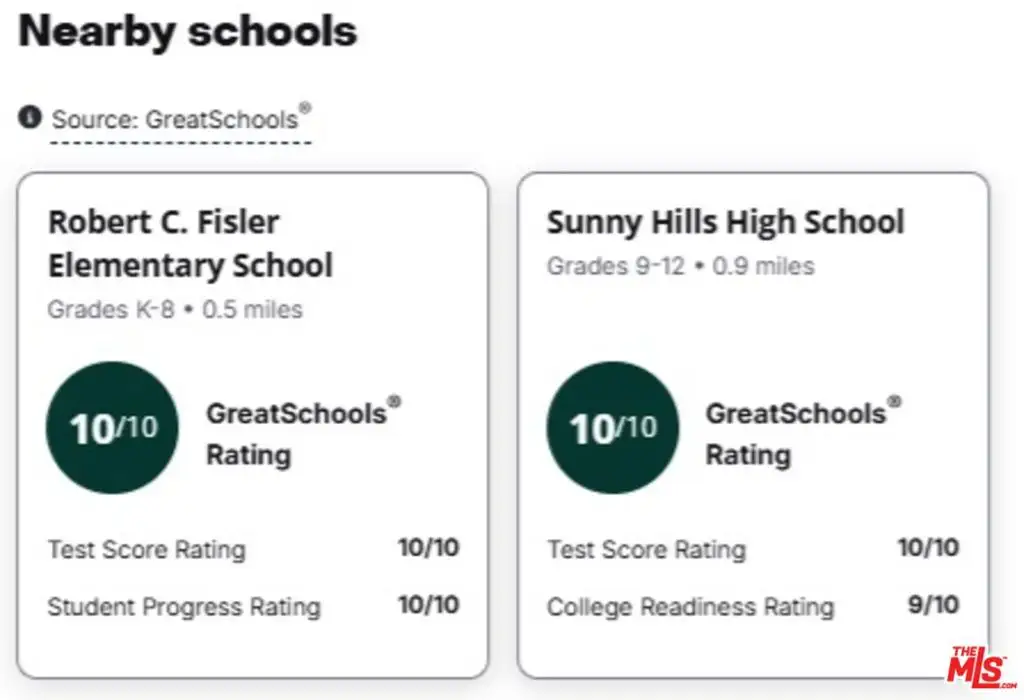Click Sunny Hills Test Score Rating label
This screenshot has width=1024, height=700.
tap(647, 549)
